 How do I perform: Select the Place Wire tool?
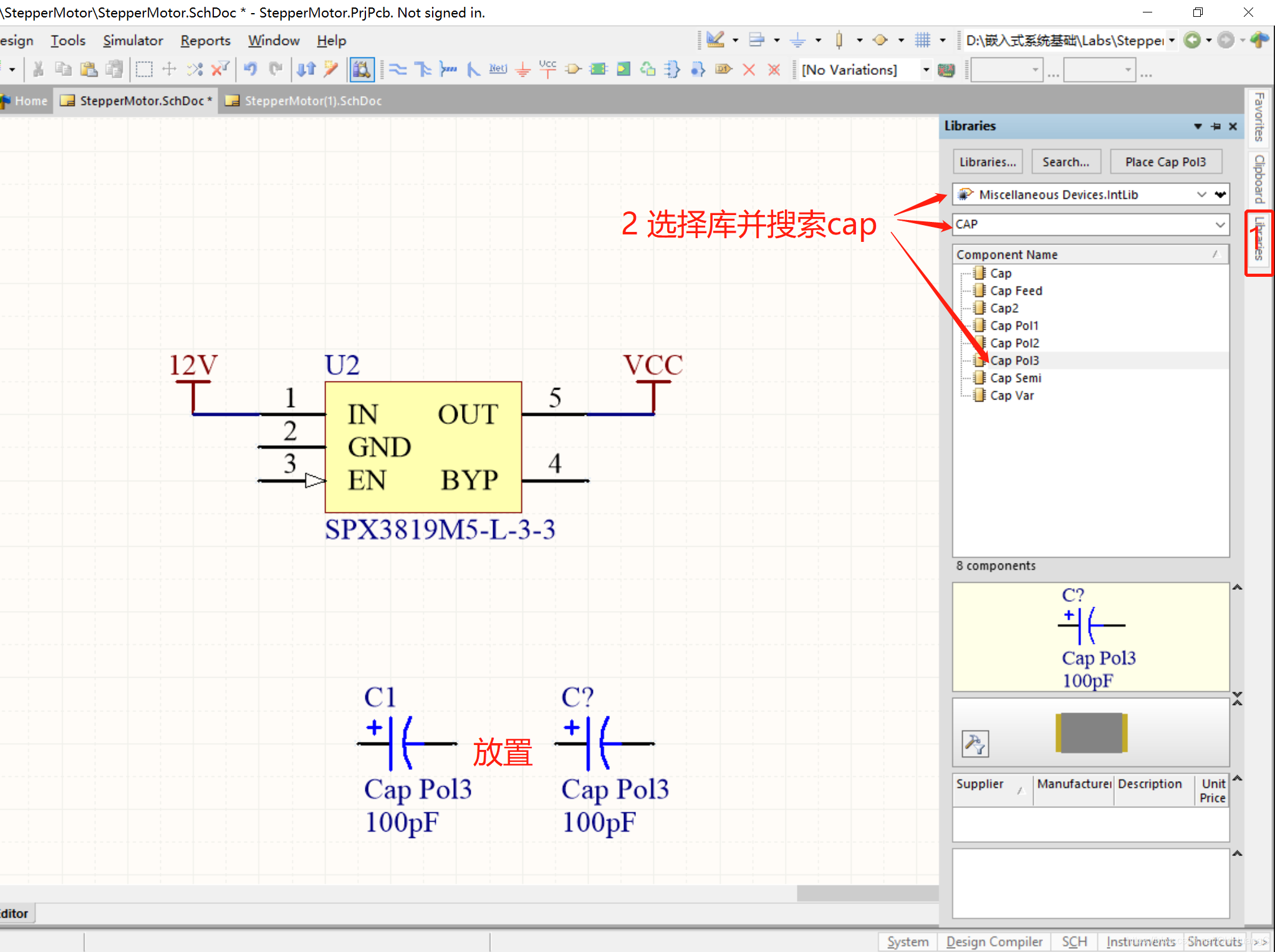pyautogui.click(x=398, y=69)
